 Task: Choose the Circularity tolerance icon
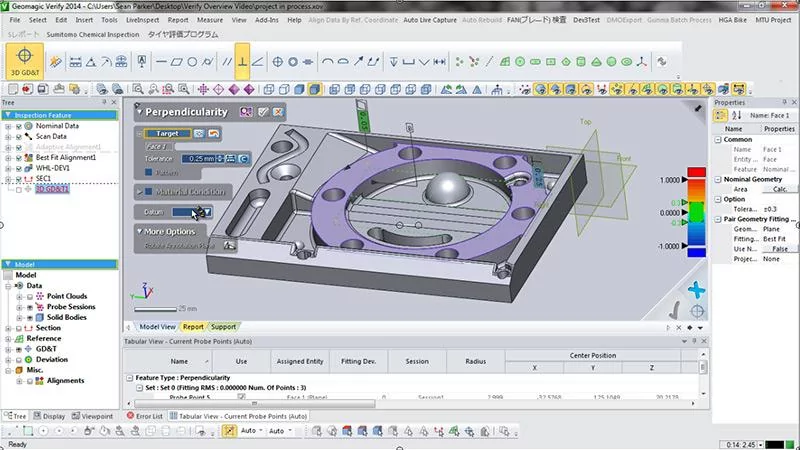193,62
